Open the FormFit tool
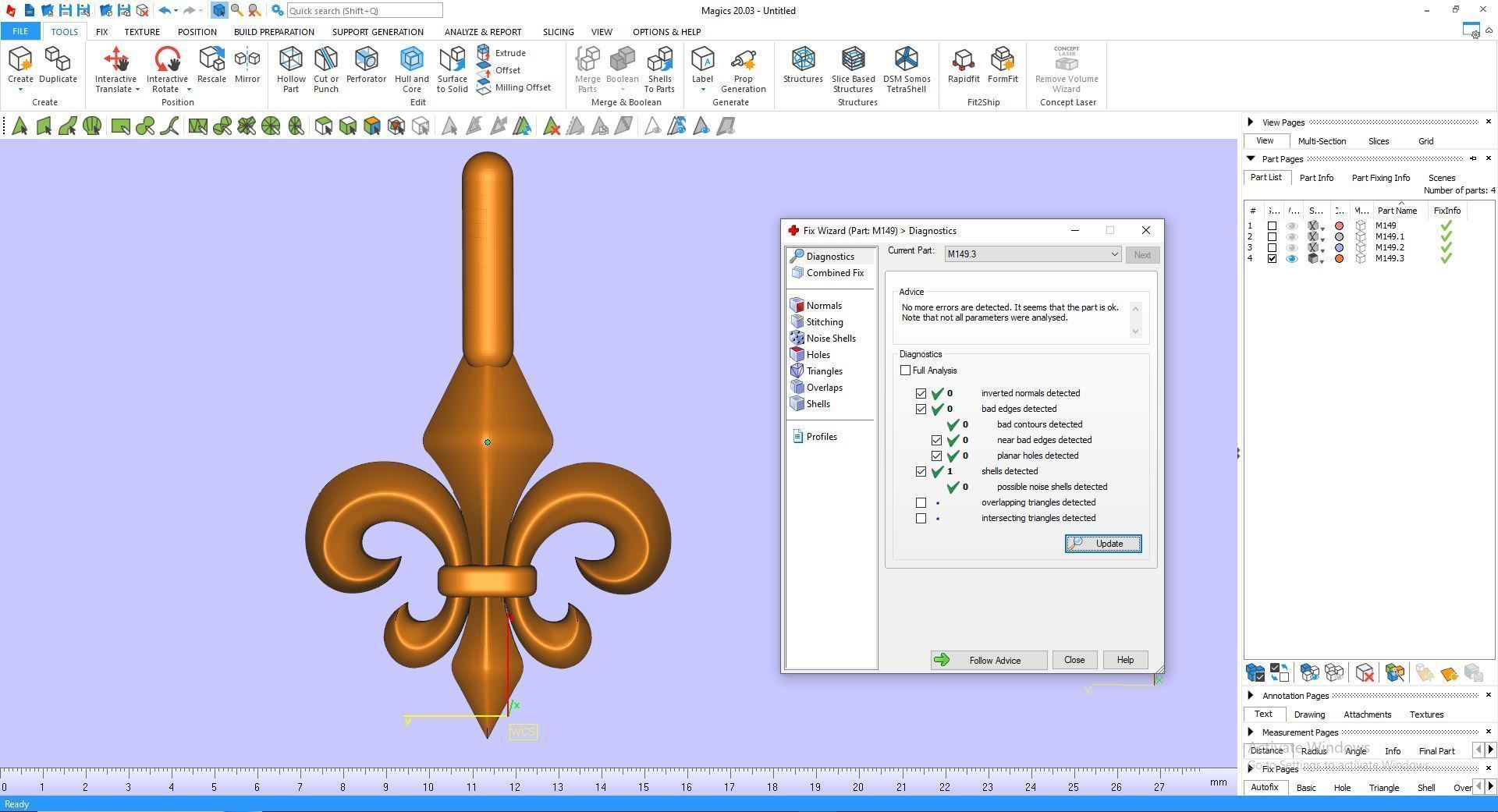This screenshot has height=812, width=1498. tap(1003, 66)
